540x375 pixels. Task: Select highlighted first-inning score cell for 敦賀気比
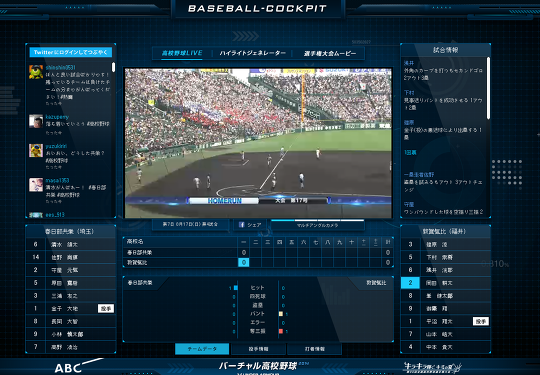243,262
